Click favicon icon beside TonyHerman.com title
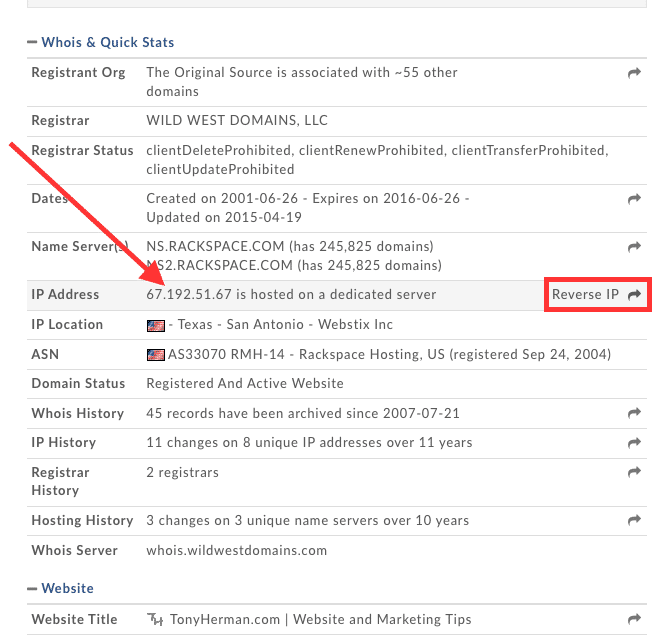This screenshot has width=668, height=636. point(155,619)
